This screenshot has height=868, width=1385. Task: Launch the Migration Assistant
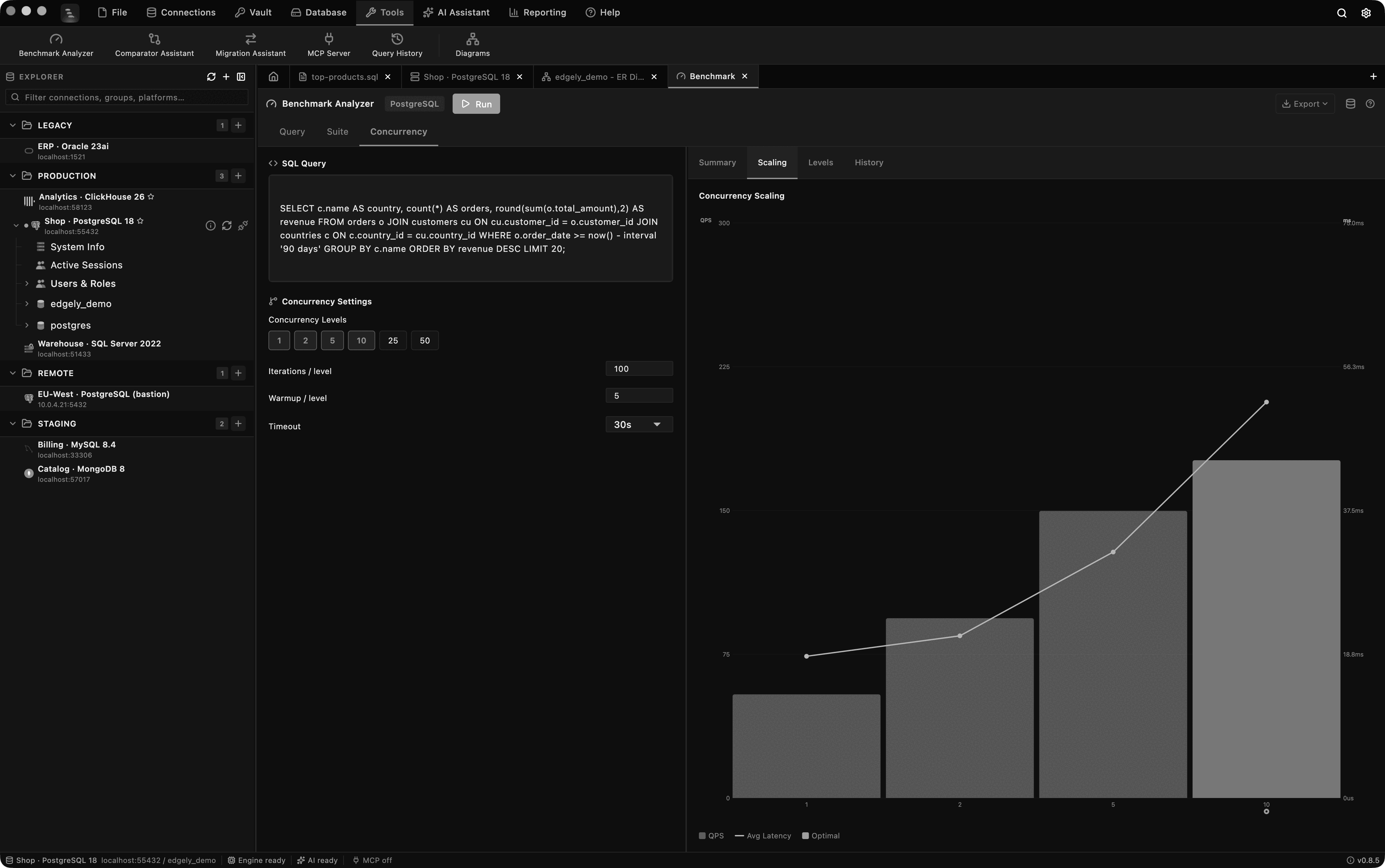pos(250,45)
